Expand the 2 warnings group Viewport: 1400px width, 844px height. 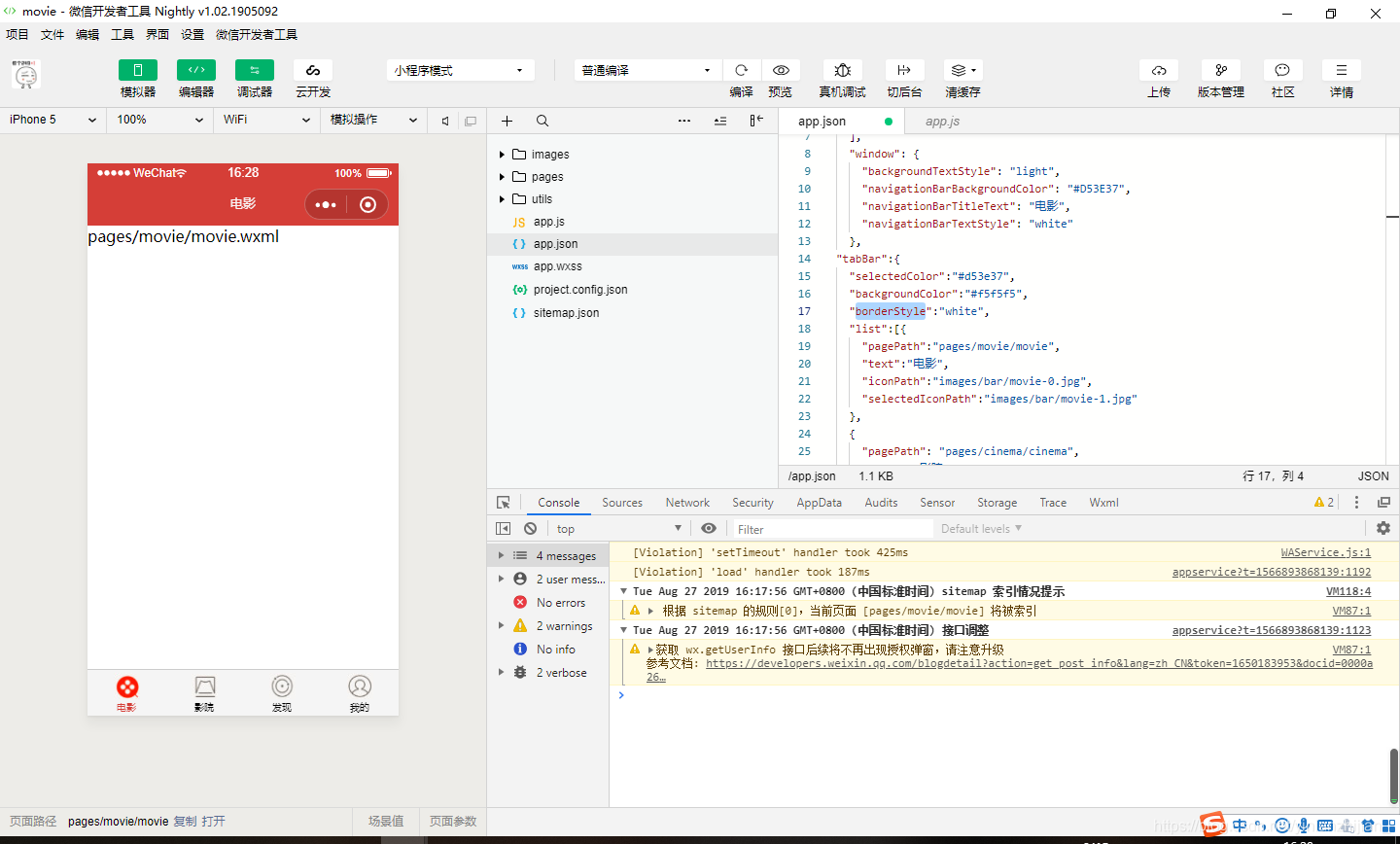502,626
